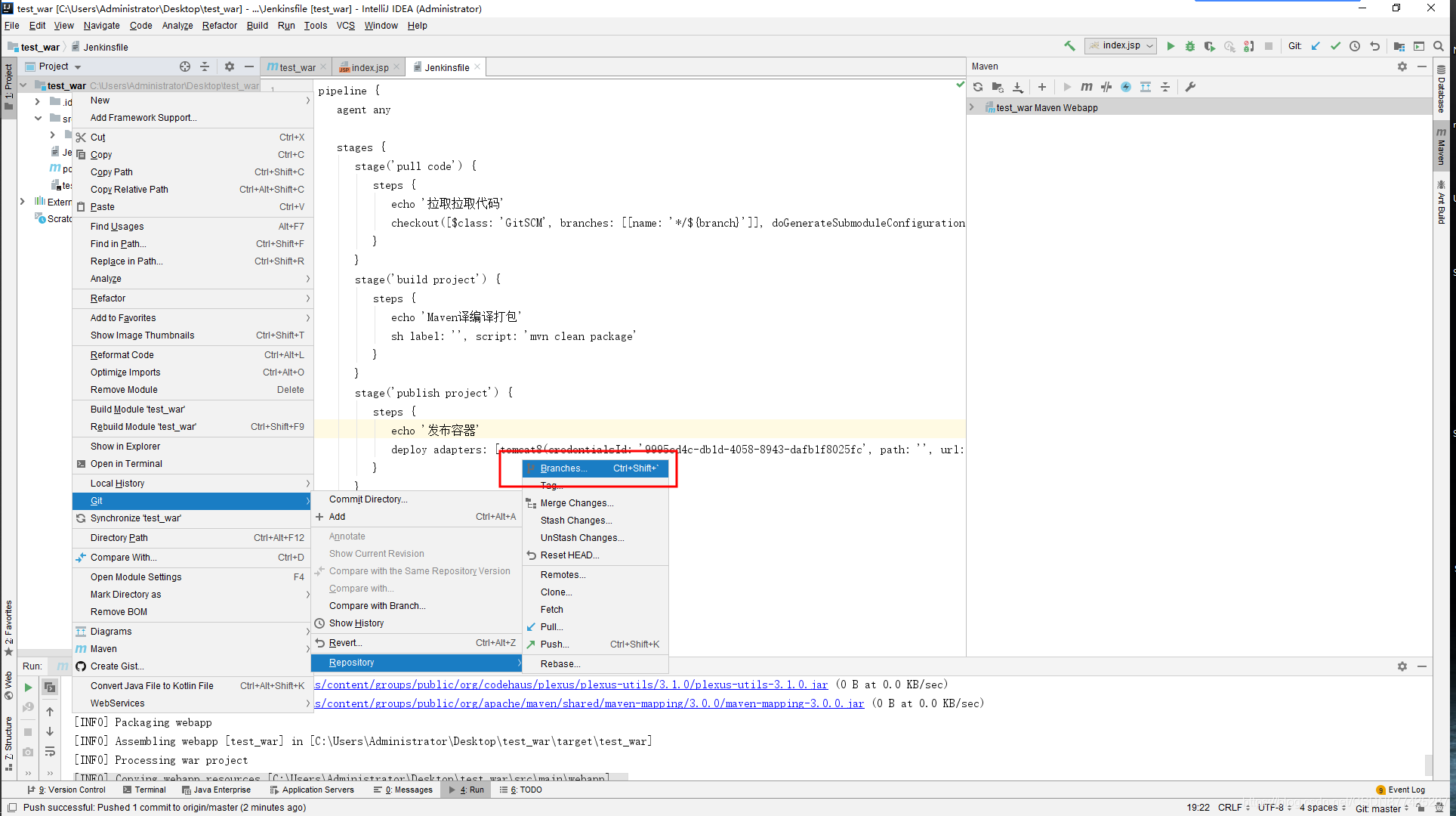
Task: Choose Push... from Repository submenu
Action: point(595,644)
